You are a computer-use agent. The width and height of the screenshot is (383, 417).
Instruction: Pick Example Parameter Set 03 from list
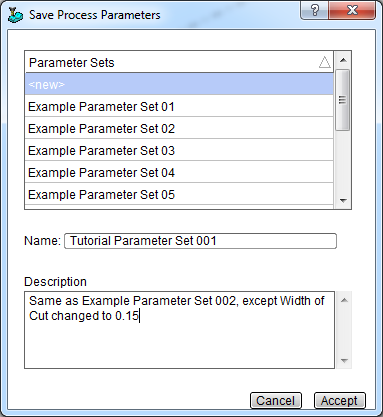pyautogui.click(x=179, y=150)
